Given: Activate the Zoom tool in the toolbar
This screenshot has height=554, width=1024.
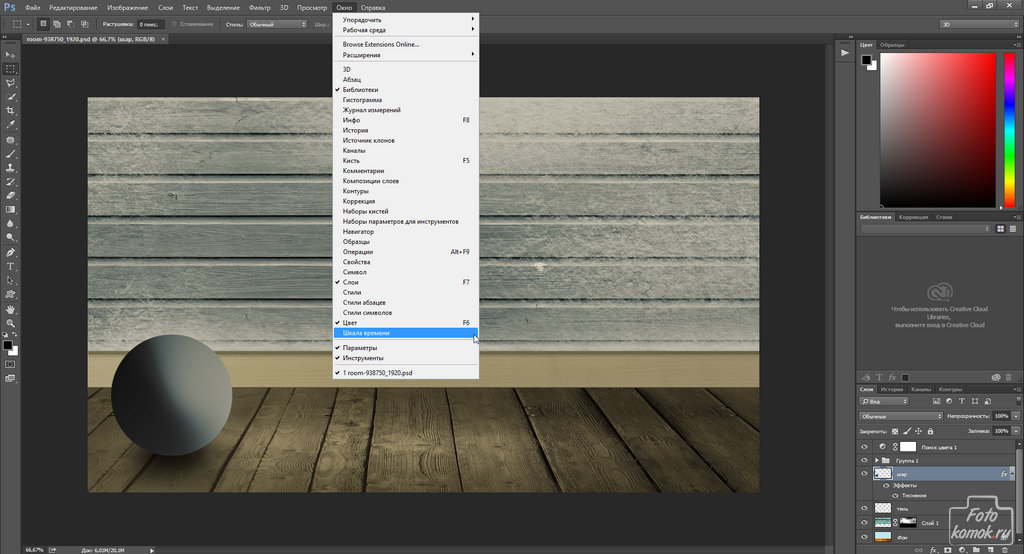Looking at the screenshot, I should coord(11,323).
